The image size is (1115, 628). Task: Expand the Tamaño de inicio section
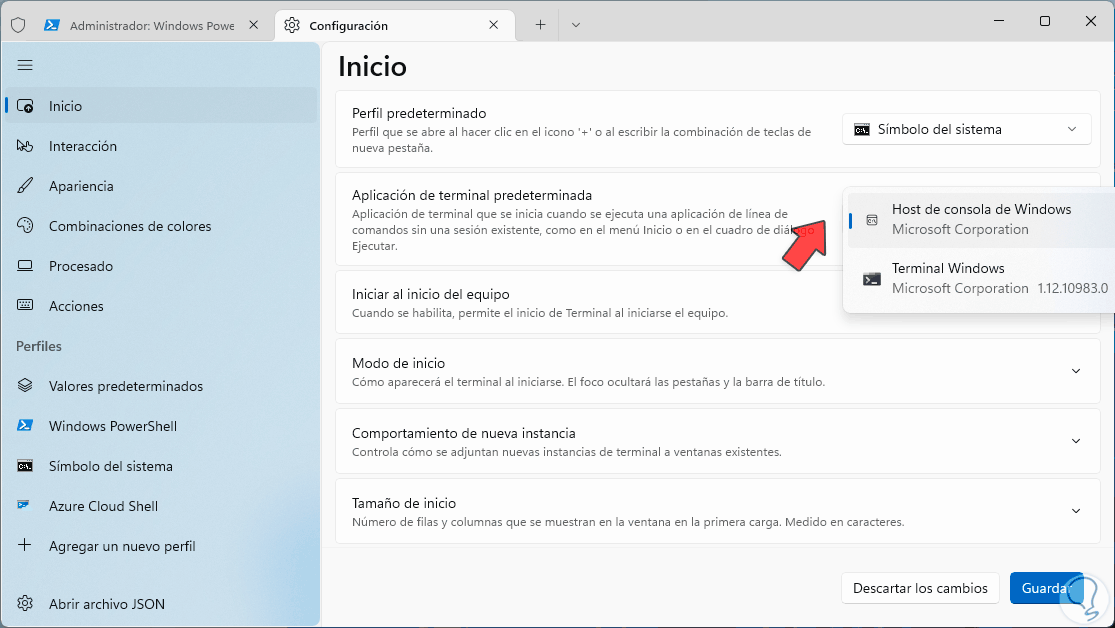click(1076, 511)
